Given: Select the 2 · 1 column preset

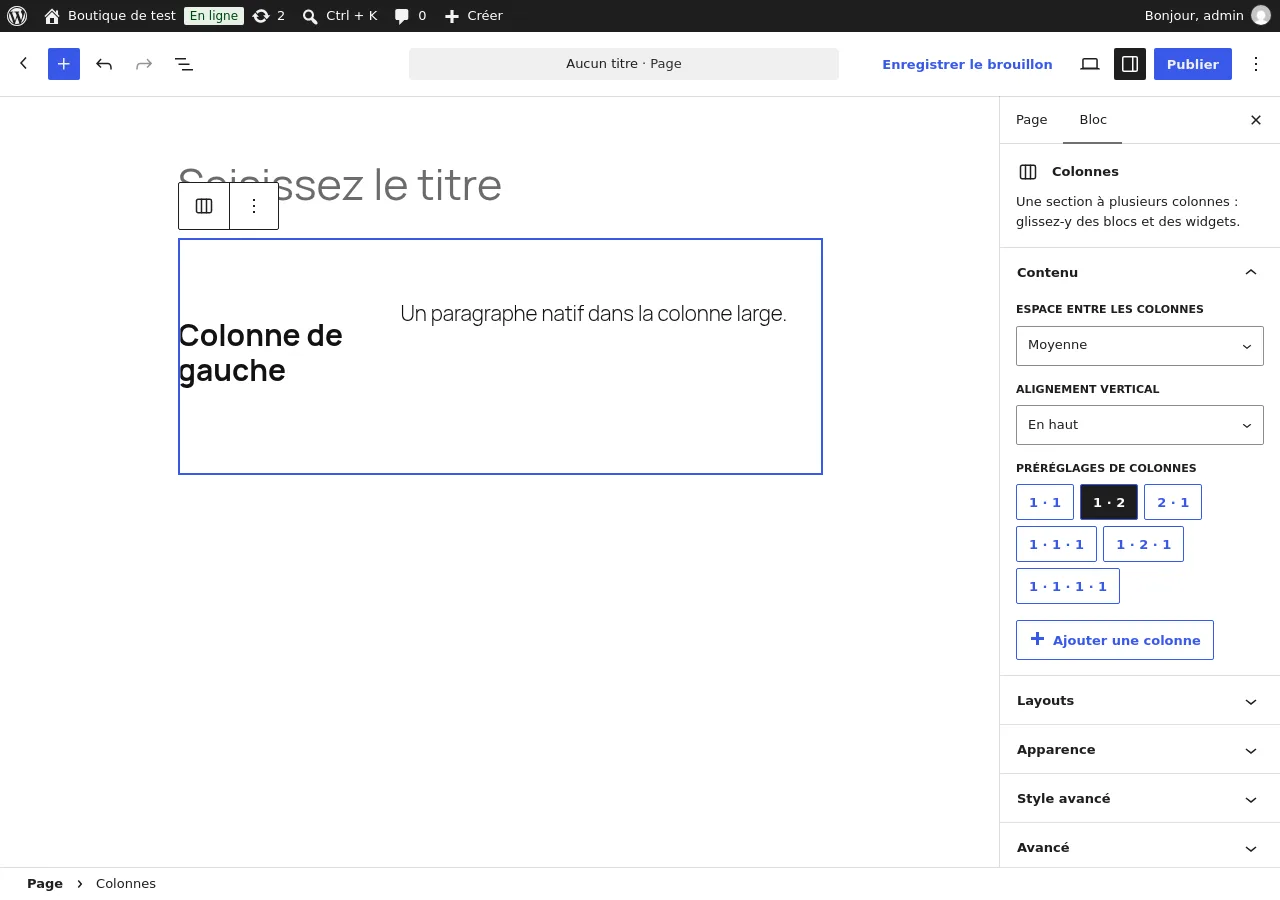Looking at the screenshot, I should (1173, 502).
